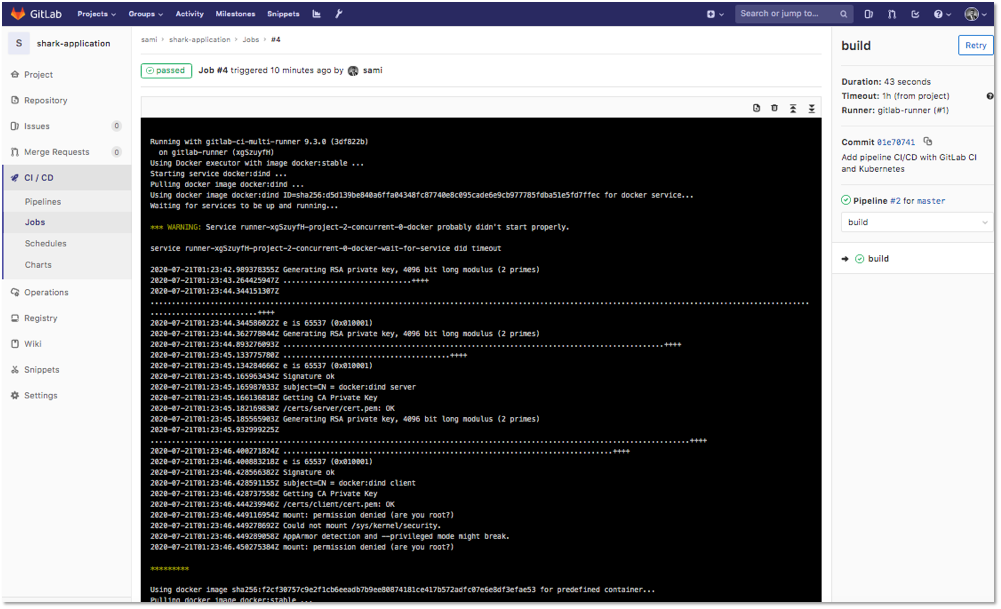This screenshot has height=609, width=1001.
Task: Copy the commit SHA with clipboard icon
Action: click(928, 141)
